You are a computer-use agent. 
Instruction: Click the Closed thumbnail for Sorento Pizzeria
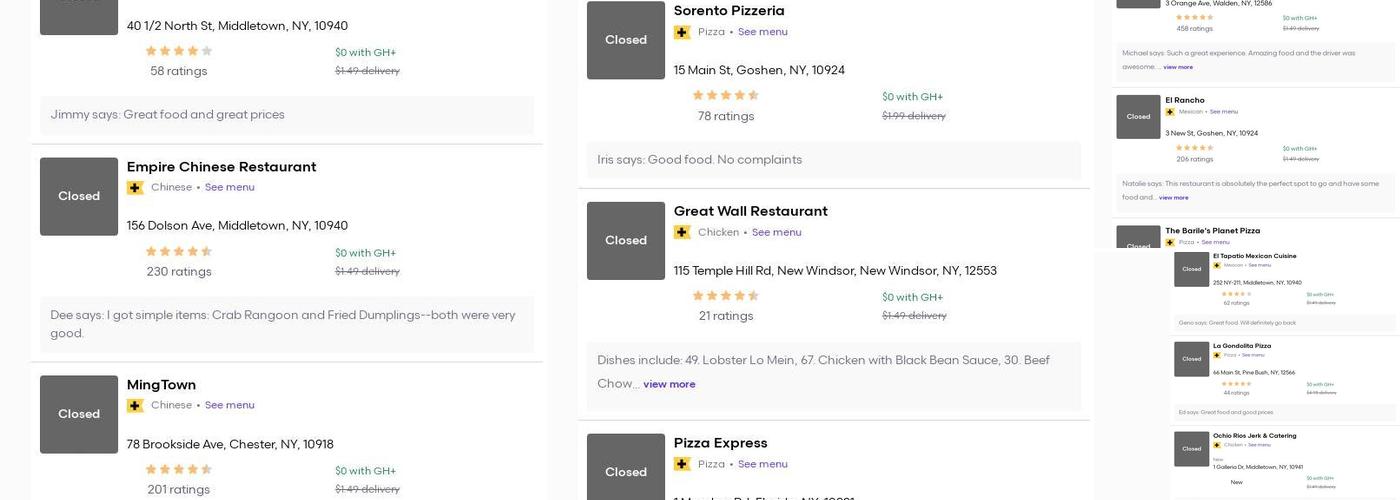(626, 40)
